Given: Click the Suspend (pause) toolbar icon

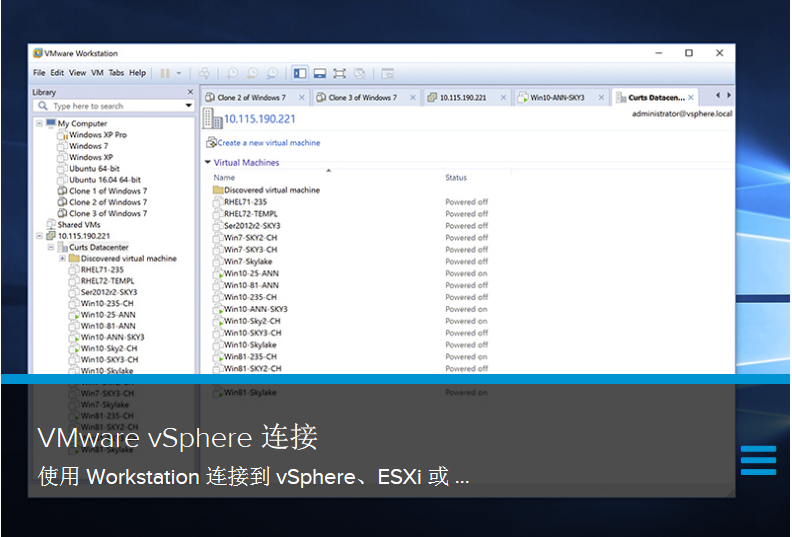Looking at the screenshot, I should click(x=165, y=73).
